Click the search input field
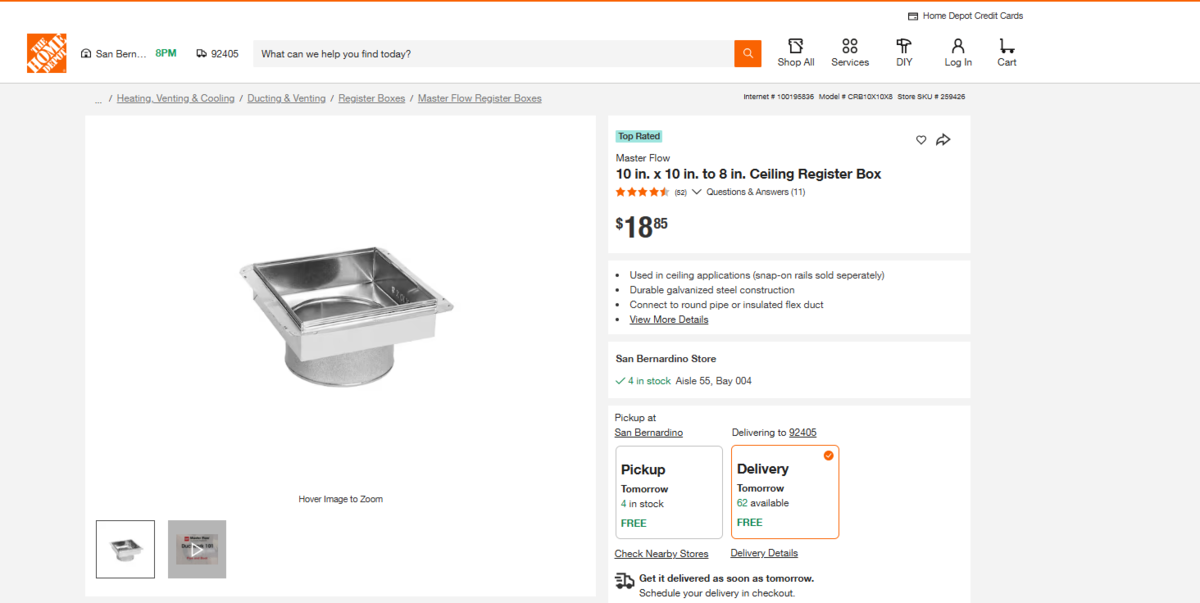The width and height of the screenshot is (1200, 603). (x=493, y=54)
